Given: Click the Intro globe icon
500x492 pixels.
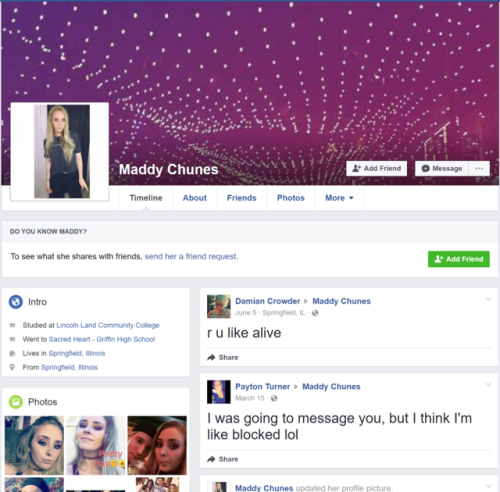Looking at the screenshot, I should (16, 302).
